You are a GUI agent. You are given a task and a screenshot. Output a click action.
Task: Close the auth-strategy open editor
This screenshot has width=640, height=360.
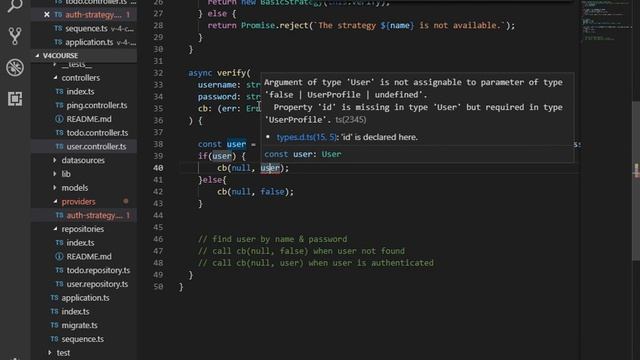point(47,15)
